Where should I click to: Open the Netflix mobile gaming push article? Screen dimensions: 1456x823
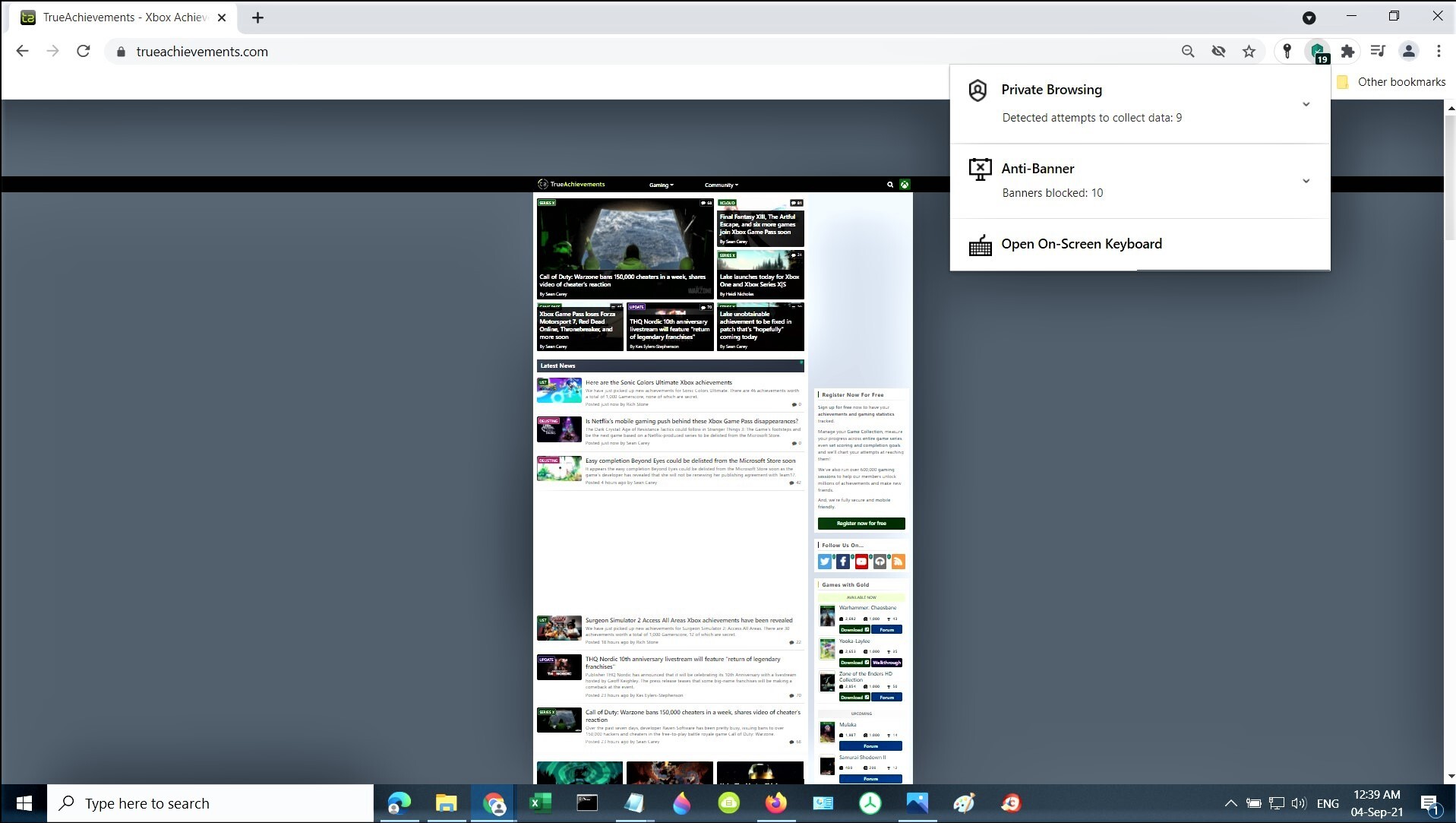[x=691, y=421]
